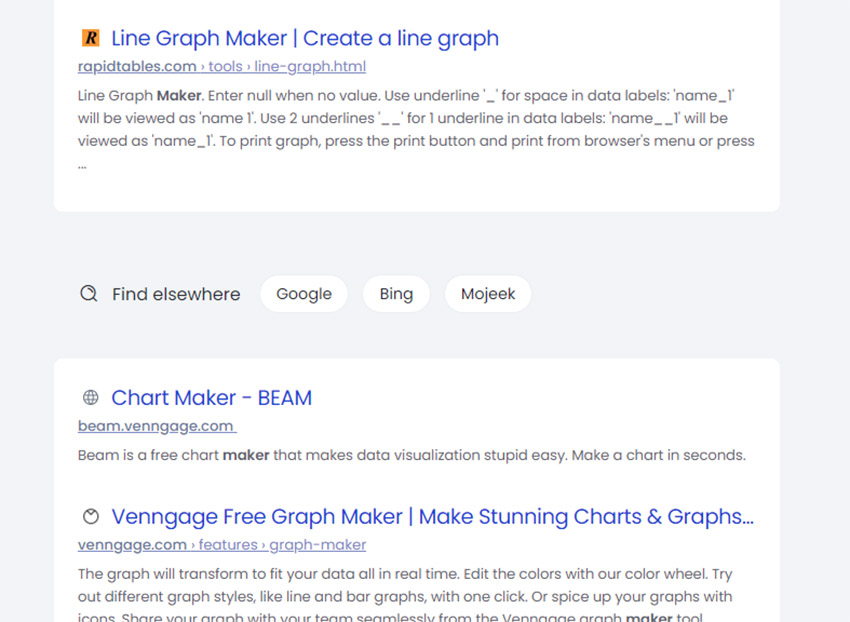Screen dimensions: 850x622
Task: Click the beam.venngage.com URL
Action: tap(157, 426)
